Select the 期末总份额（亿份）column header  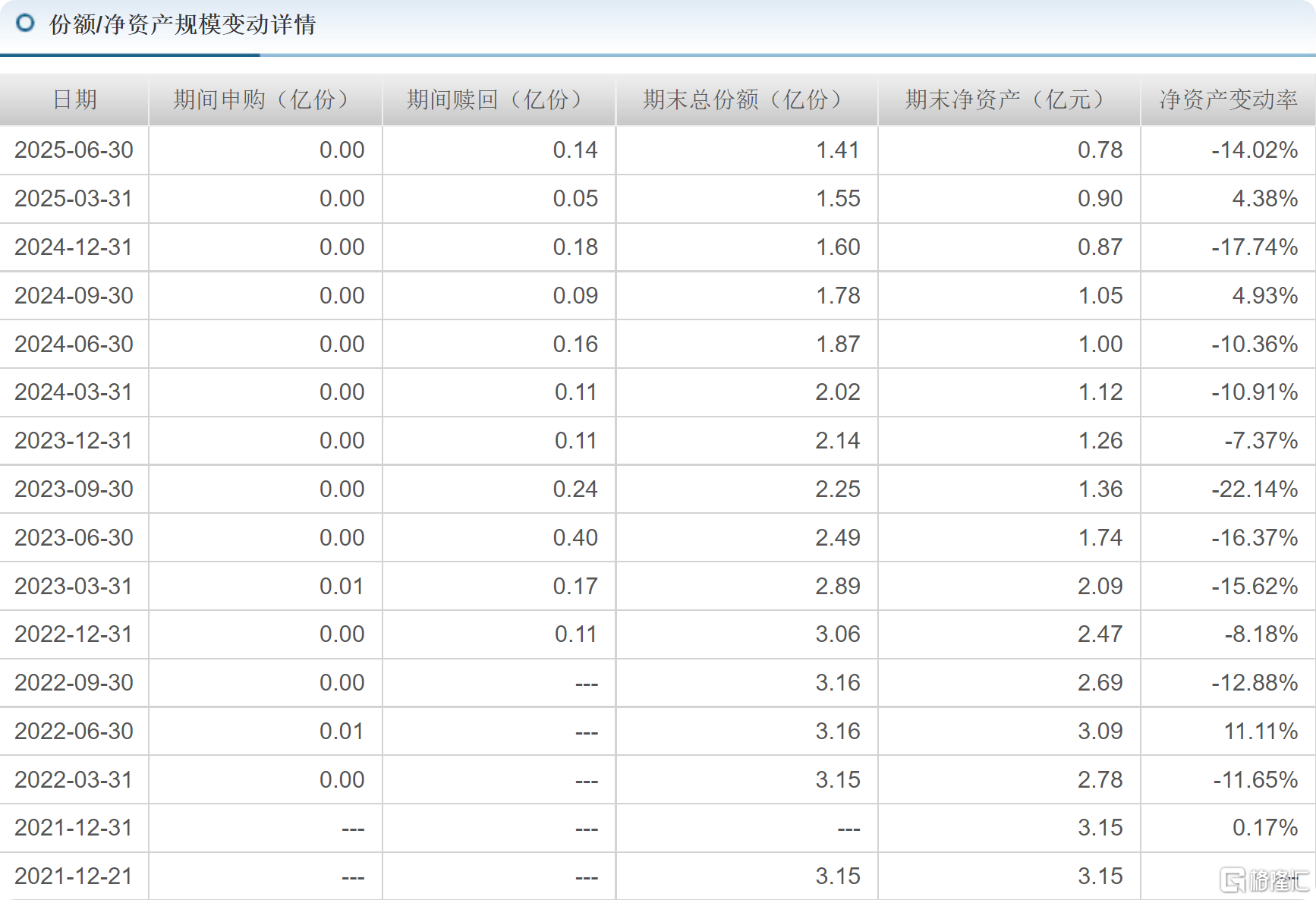[x=745, y=99]
